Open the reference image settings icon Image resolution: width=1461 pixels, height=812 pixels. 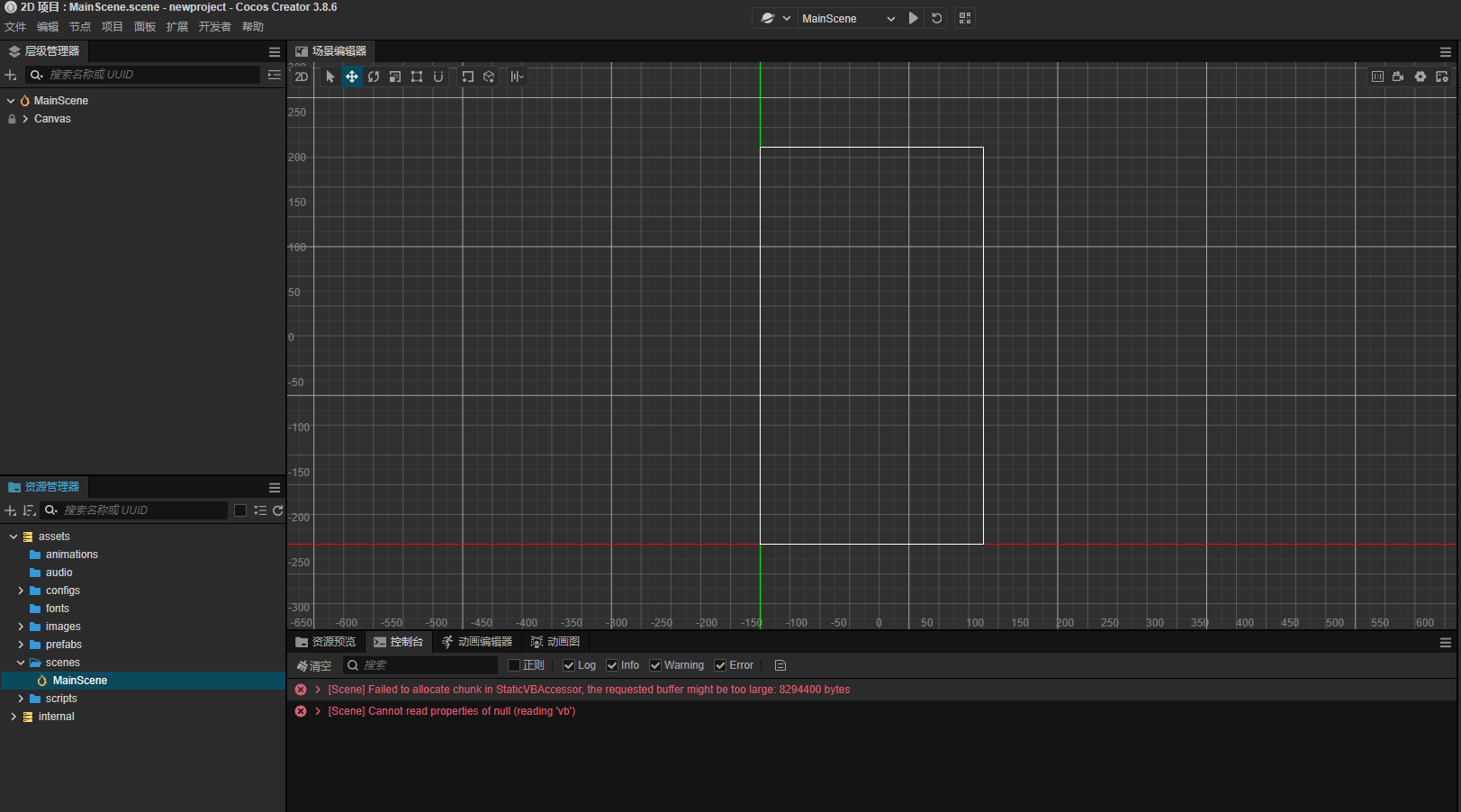click(x=1442, y=77)
